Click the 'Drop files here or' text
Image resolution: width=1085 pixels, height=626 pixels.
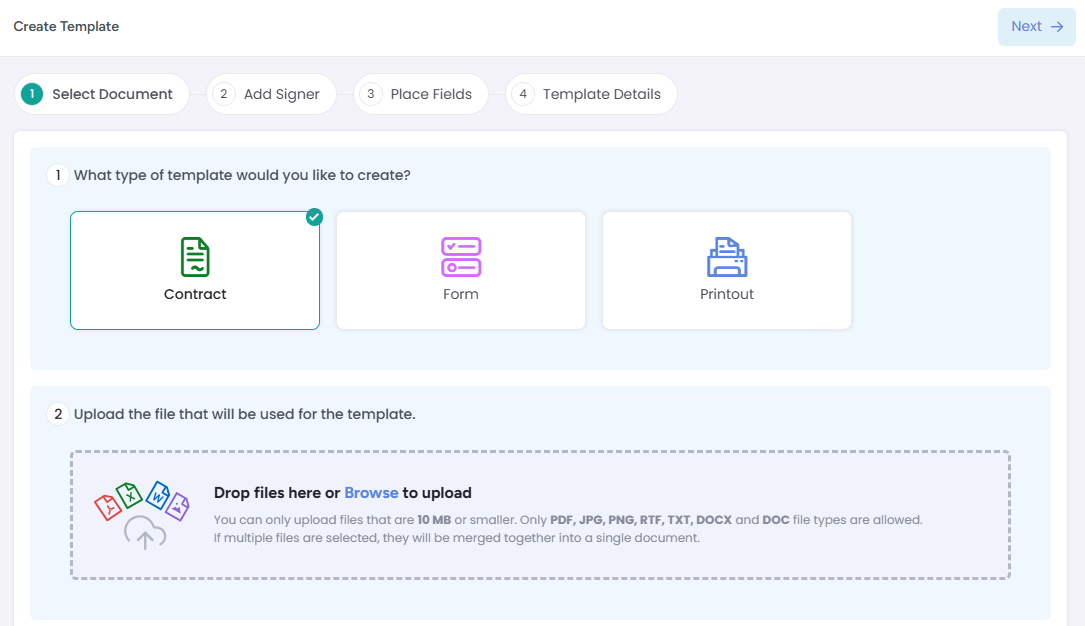point(277,492)
